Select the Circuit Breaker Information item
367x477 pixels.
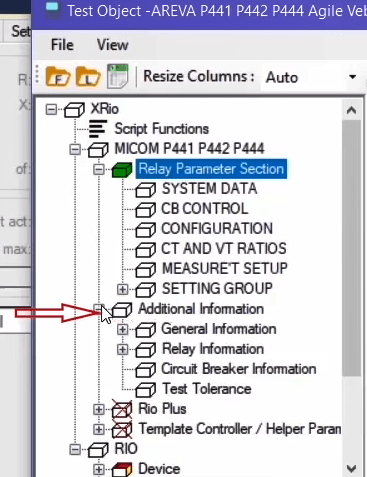[x=239, y=369]
